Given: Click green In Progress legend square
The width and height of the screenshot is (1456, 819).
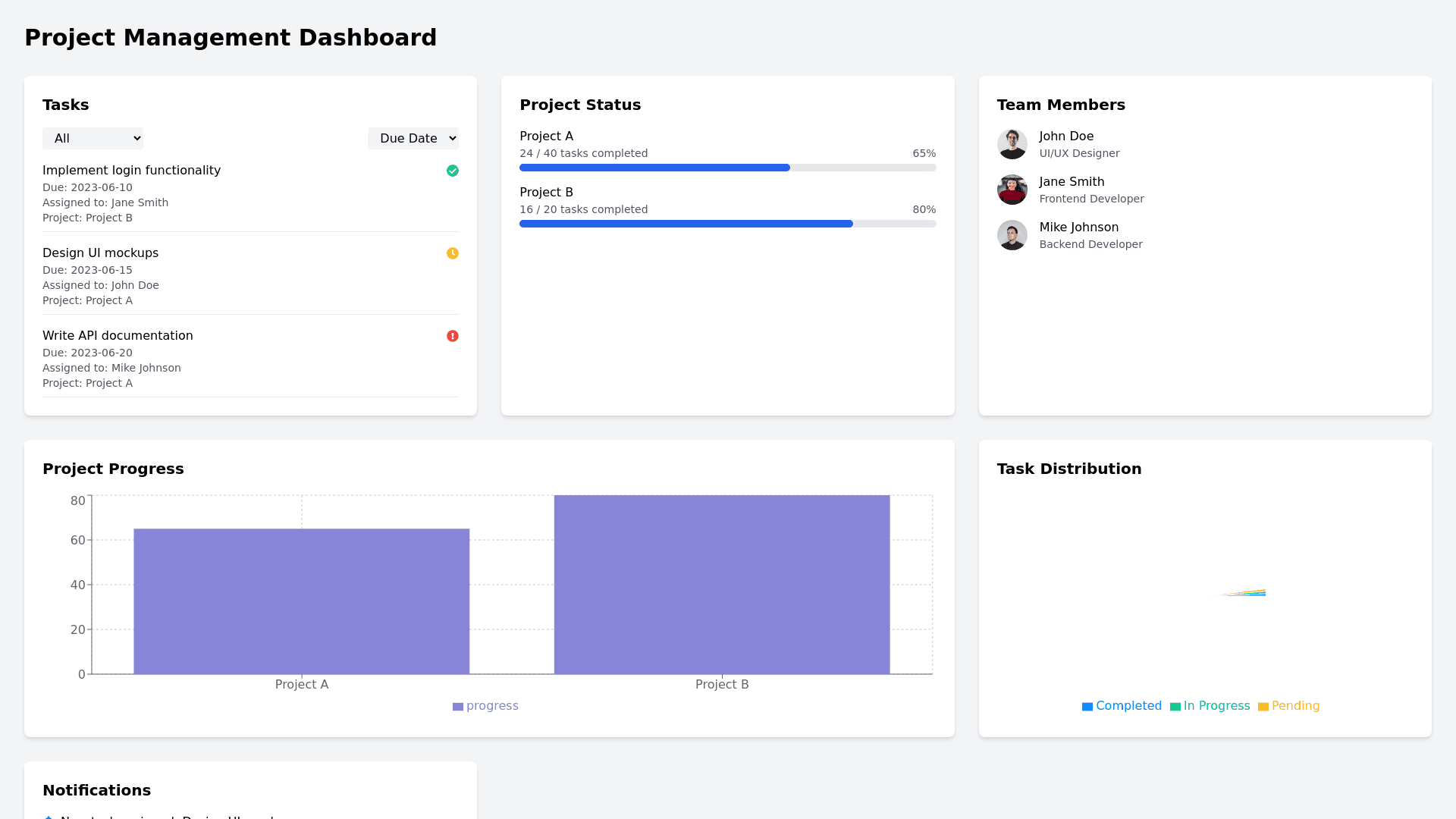Looking at the screenshot, I should (x=1175, y=707).
